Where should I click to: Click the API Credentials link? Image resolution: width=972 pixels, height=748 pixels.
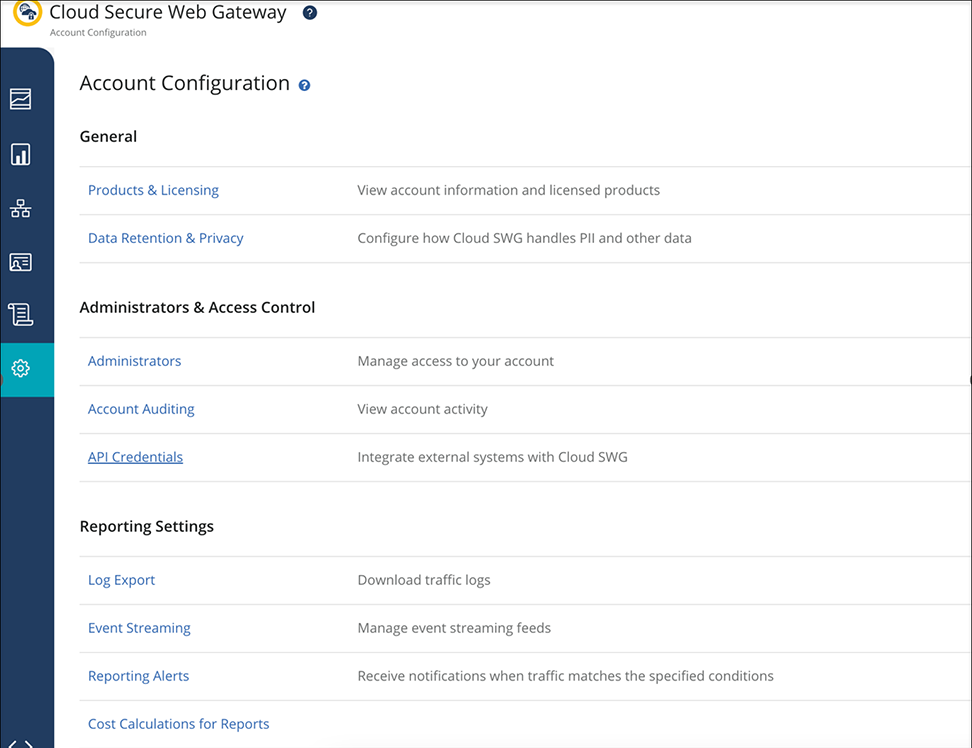[135, 457]
